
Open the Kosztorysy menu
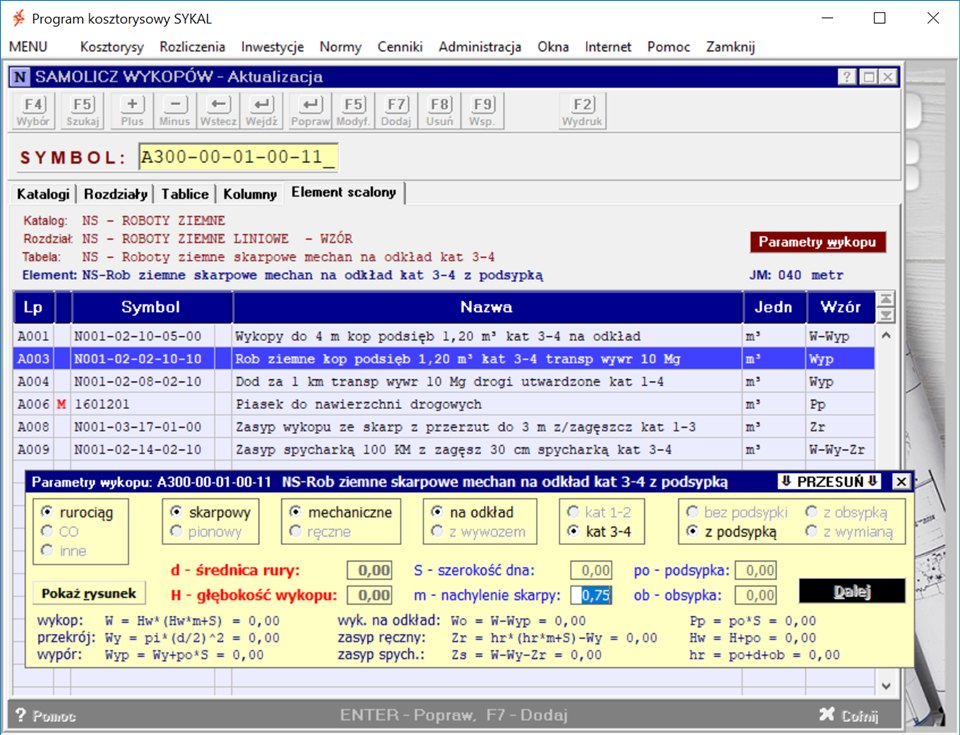pos(112,46)
